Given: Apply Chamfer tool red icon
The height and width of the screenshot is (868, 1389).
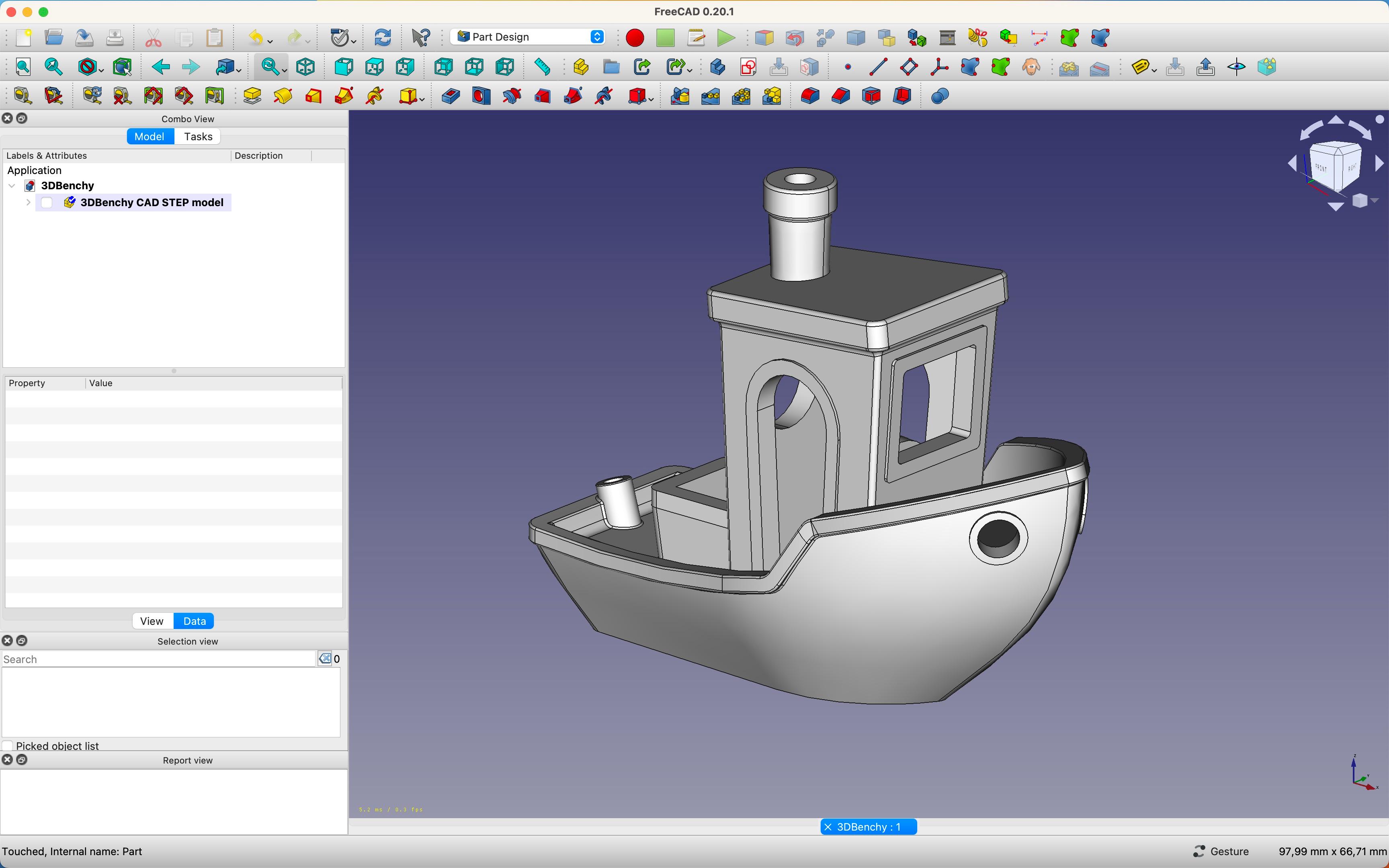Looking at the screenshot, I should [x=841, y=96].
